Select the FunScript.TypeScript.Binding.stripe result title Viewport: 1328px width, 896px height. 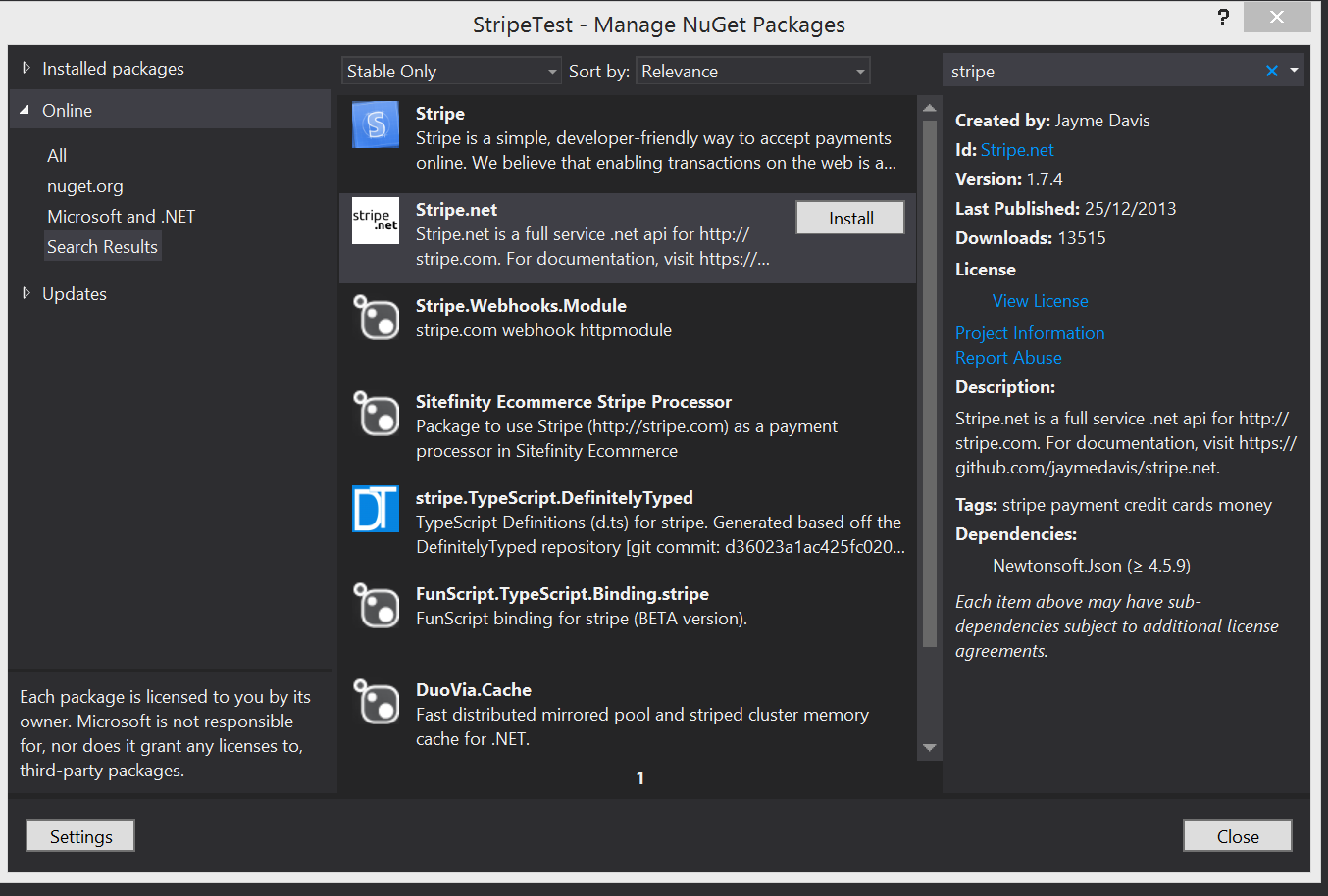562,593
